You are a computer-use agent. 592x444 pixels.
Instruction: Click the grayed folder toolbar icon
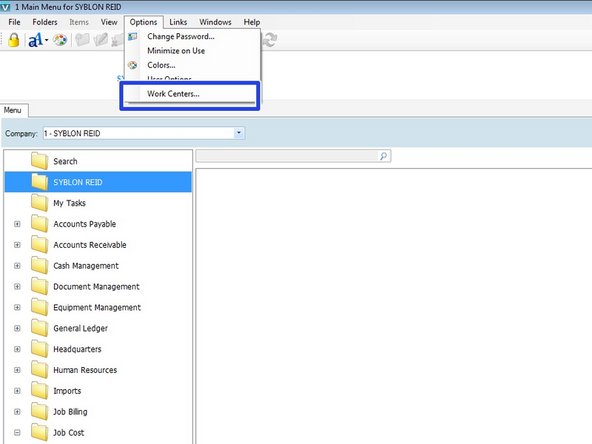click(82, 40)
